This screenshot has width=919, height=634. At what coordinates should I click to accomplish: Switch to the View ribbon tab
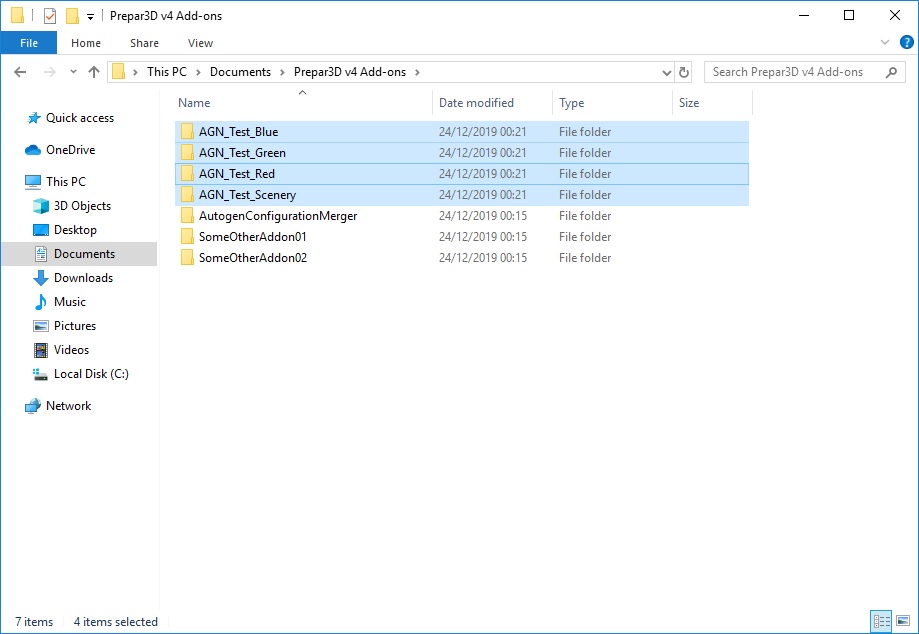tap(200, 43)
